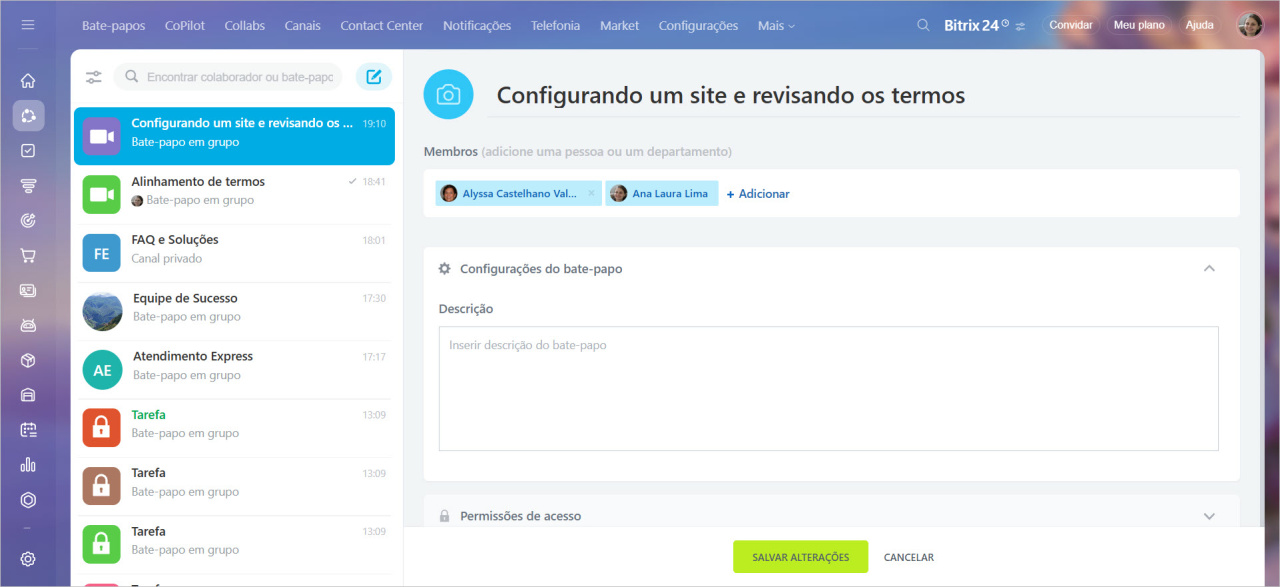Viewport: 1280px width, 587px height.
Task: Open the Mais dropdown menu
Action: tap(776, 25)
